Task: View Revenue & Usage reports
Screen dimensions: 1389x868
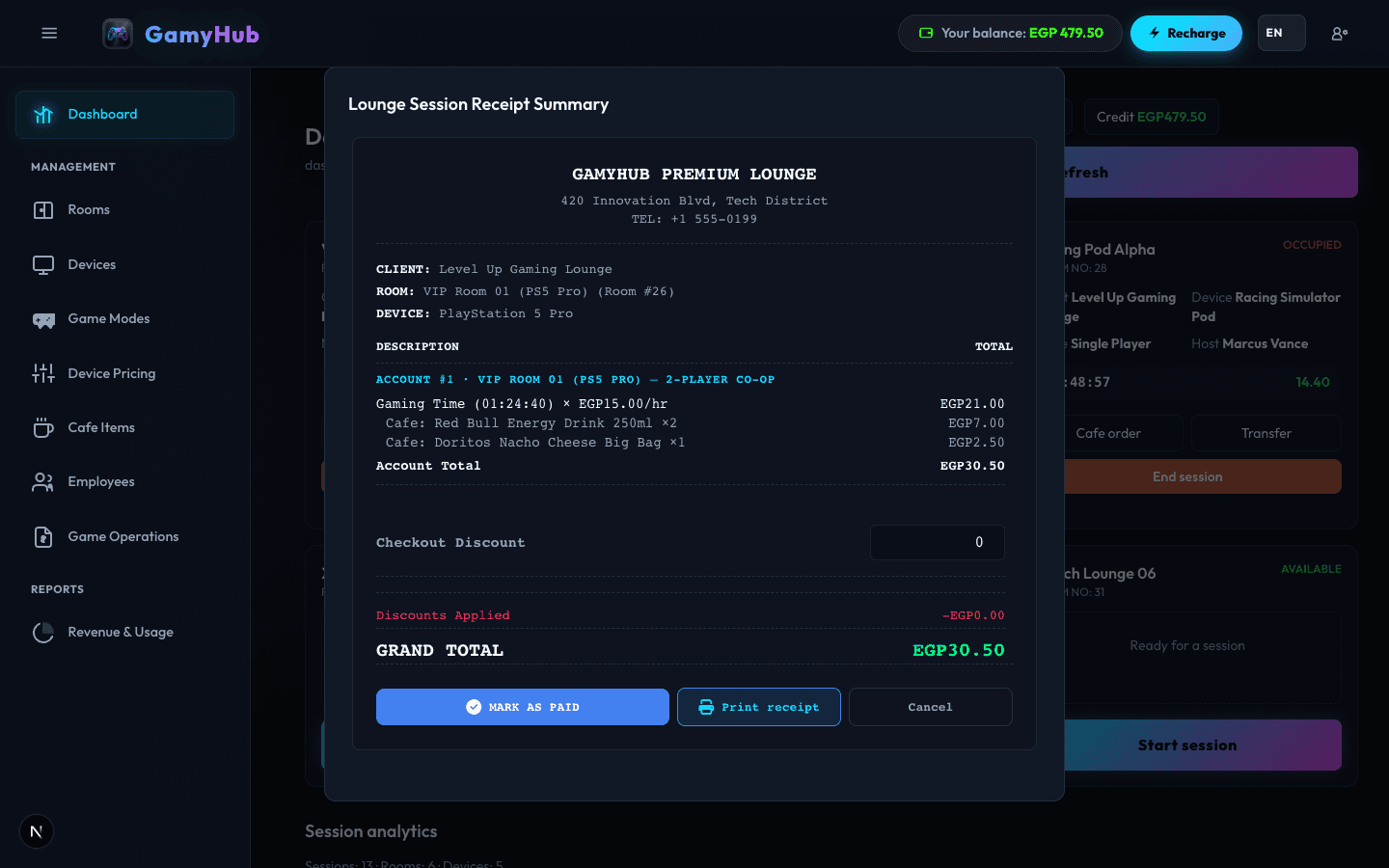Action: tap(124, 633)
